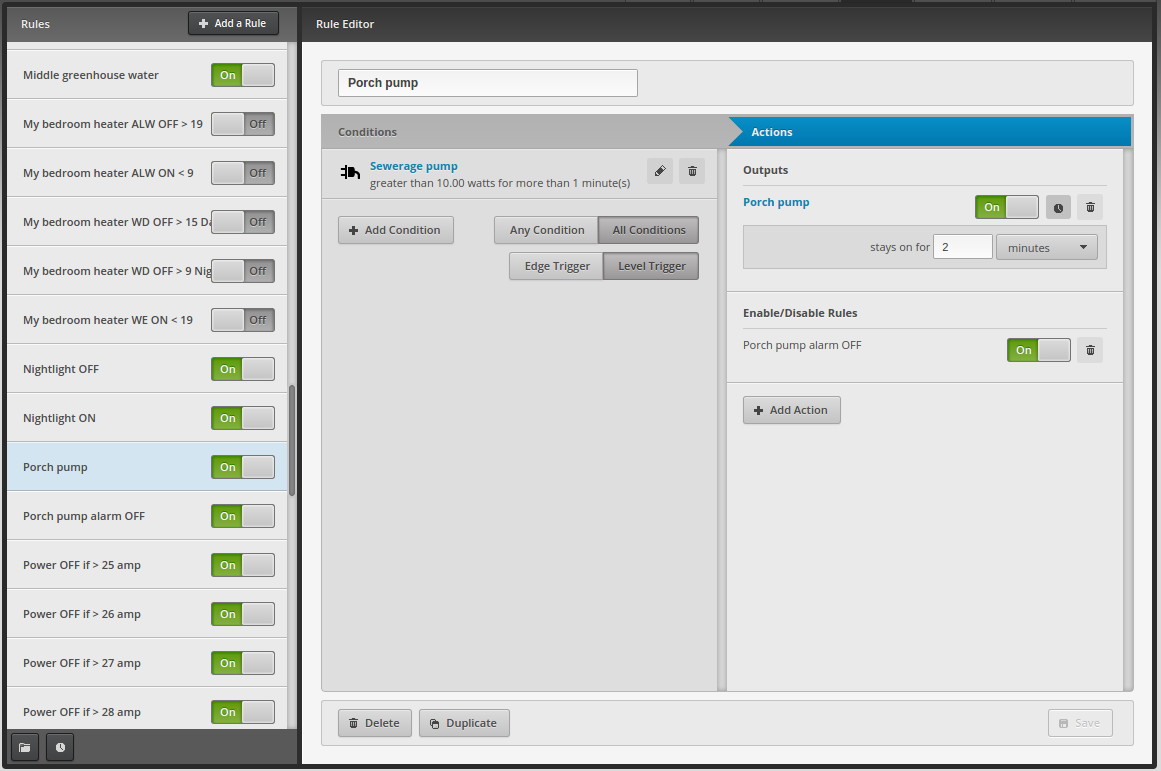Toggle My bedroom heater ALW ON < 9 rule
The image size is (1161, 771).
243,173
